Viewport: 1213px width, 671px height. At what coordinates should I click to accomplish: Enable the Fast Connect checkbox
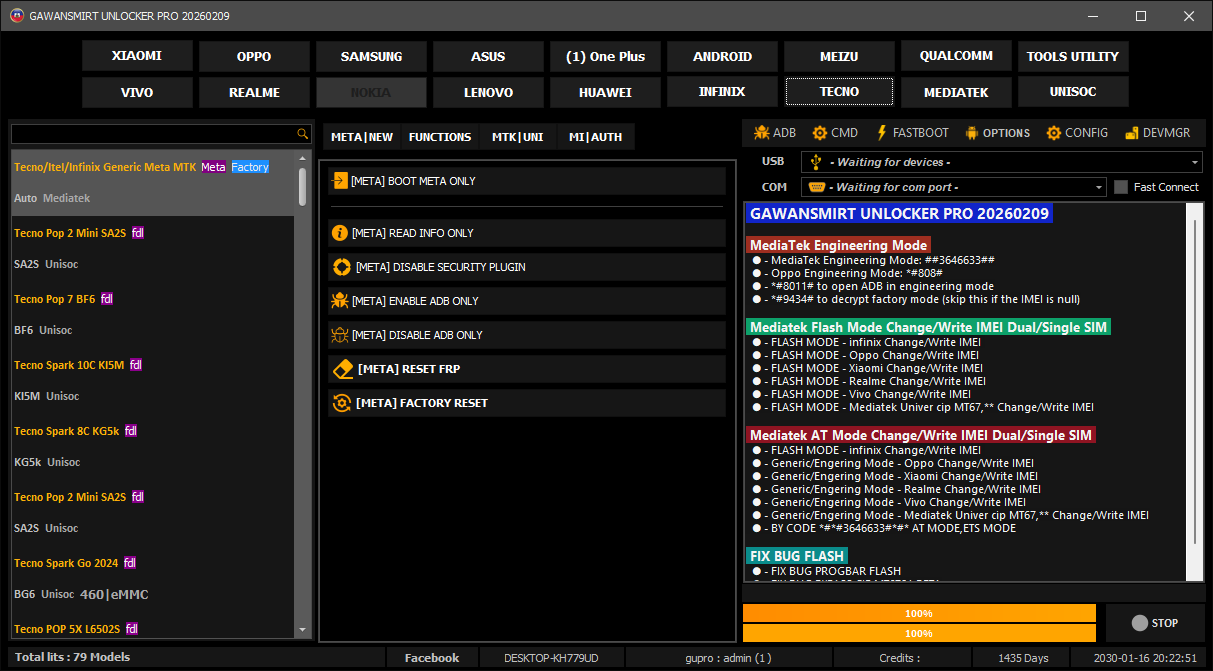[x=1121, y=187]
